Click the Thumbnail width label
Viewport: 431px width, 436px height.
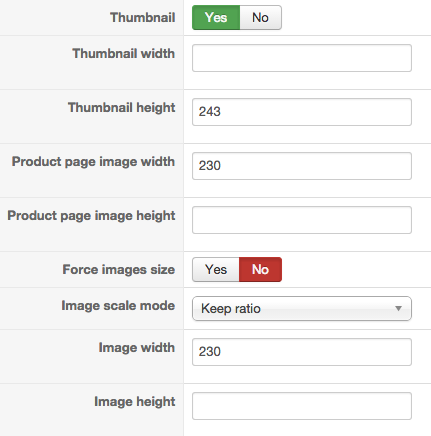[124, 53]
